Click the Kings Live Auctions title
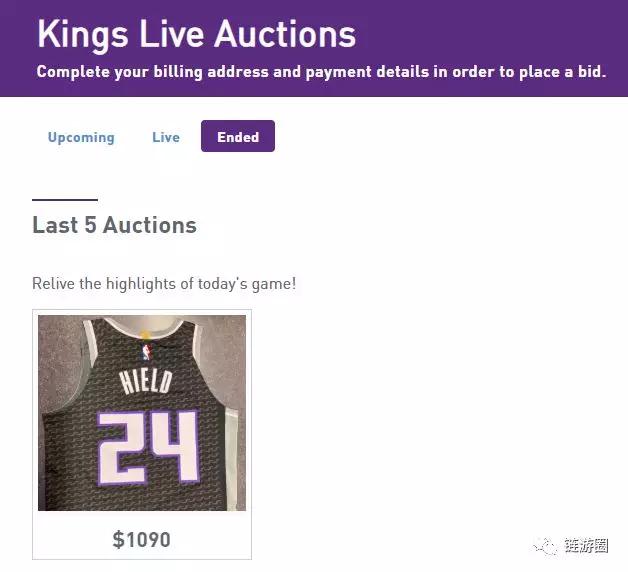628x572 pixels. (196, 34)
